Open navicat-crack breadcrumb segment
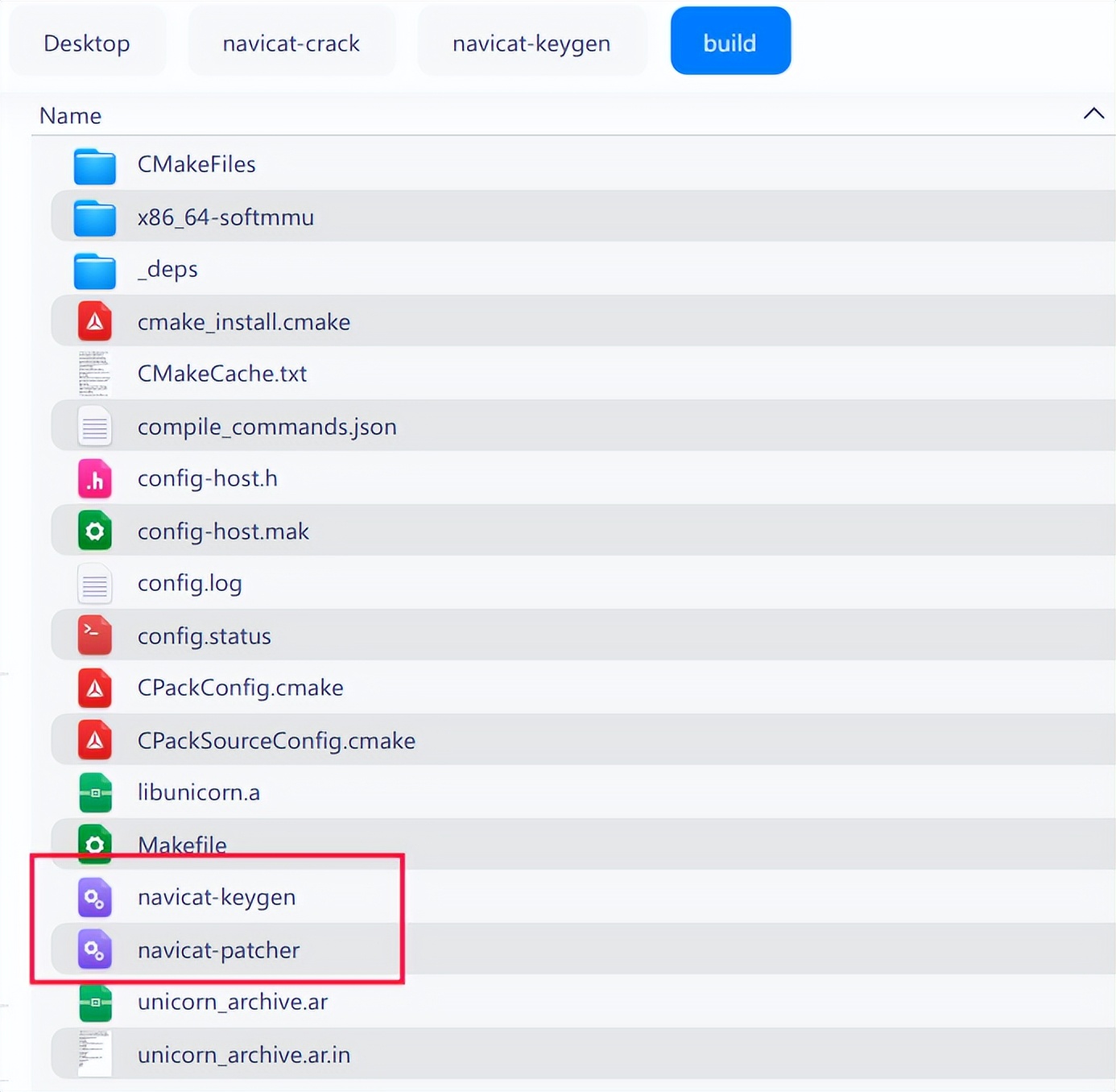Screen dimensions: 1116x1092 click(x=291, y=43)
